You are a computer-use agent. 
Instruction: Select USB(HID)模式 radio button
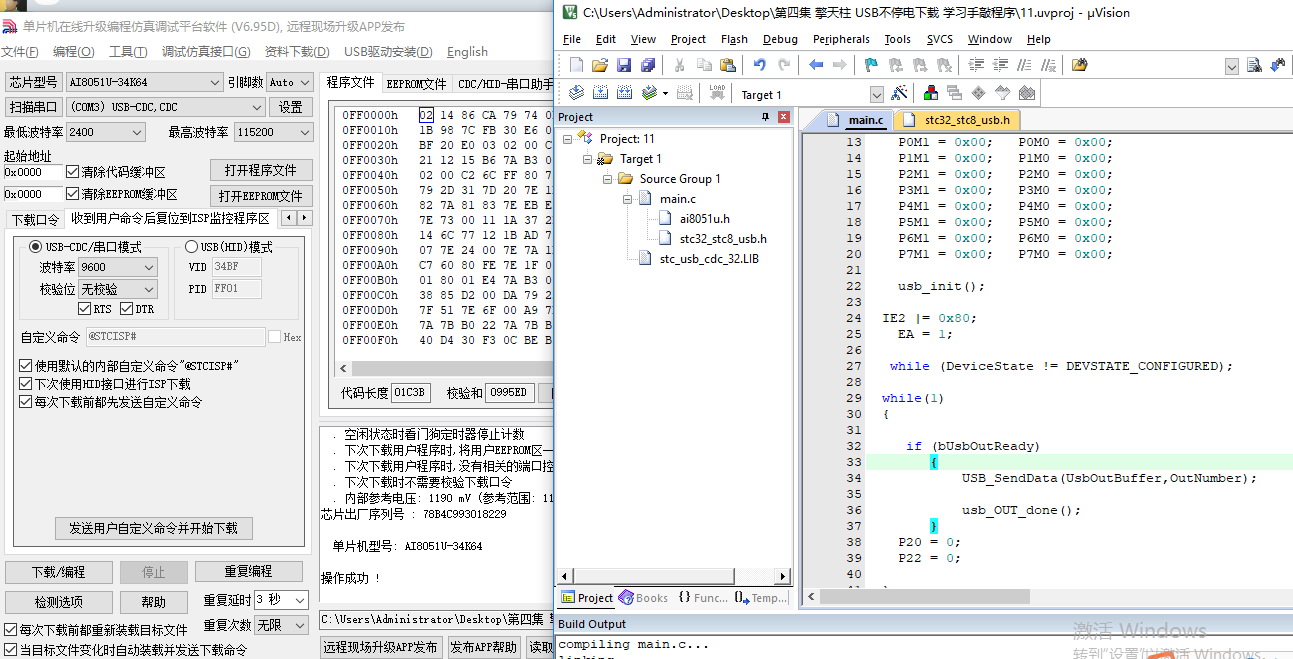(192, 247)
